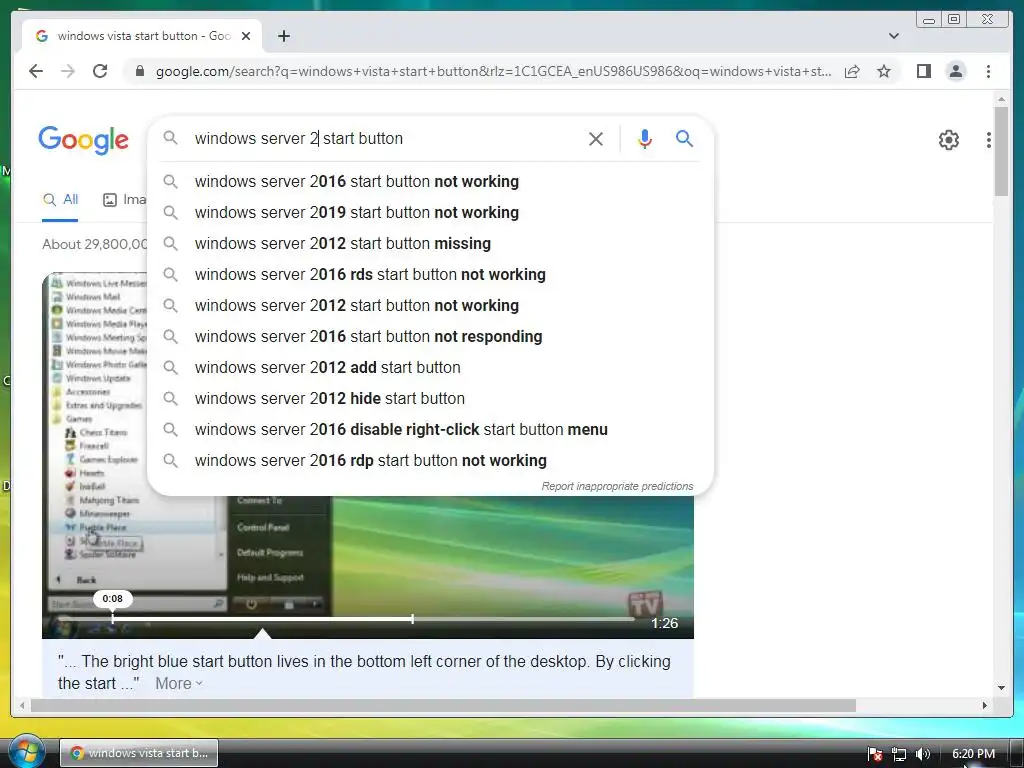This screenshot has height=768, width=1024.
Task: Open the Chrome profile avatar
Action: [955, 71]
